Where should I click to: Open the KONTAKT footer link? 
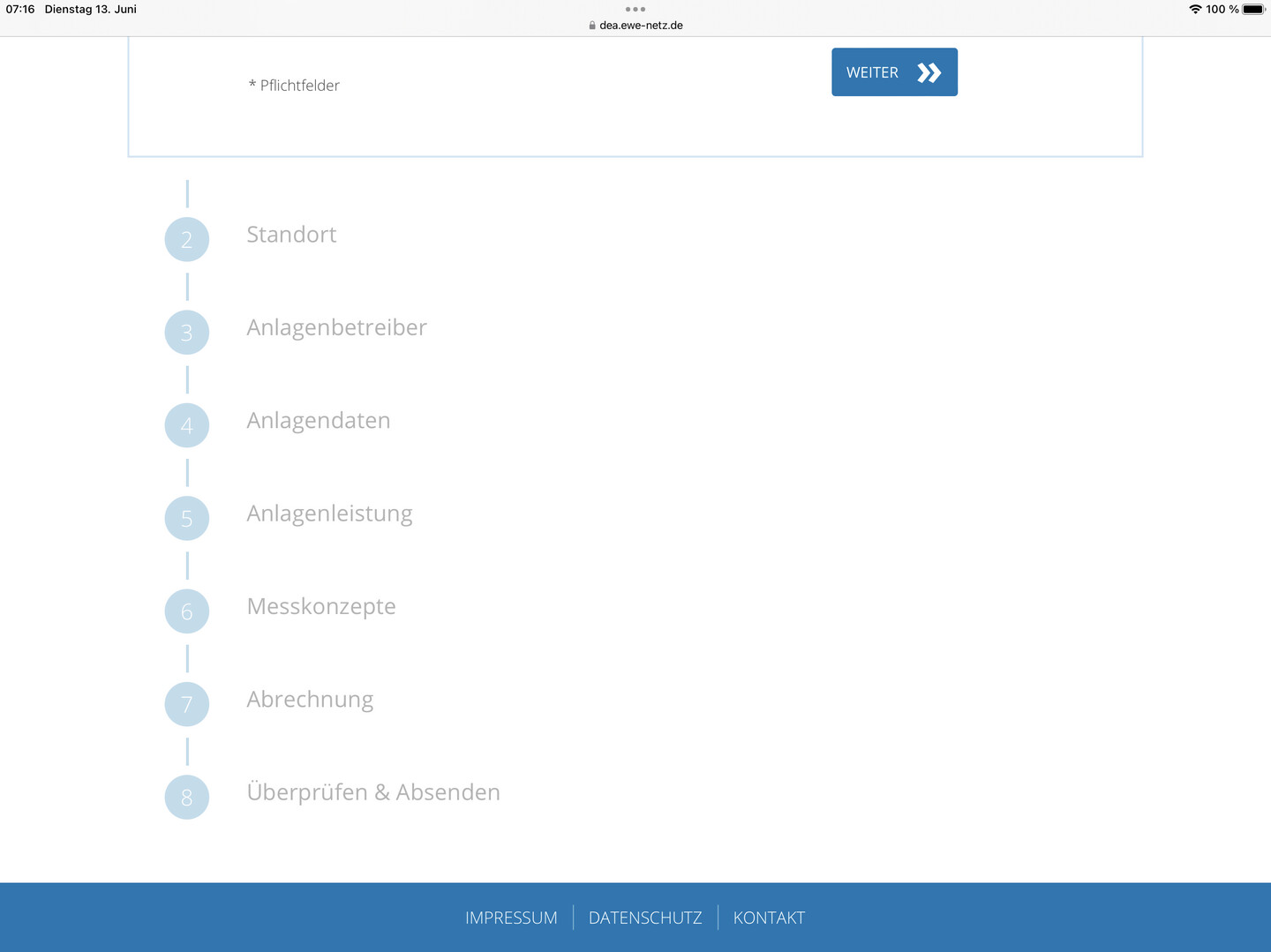pyautogui.click(x=769, y=918)
